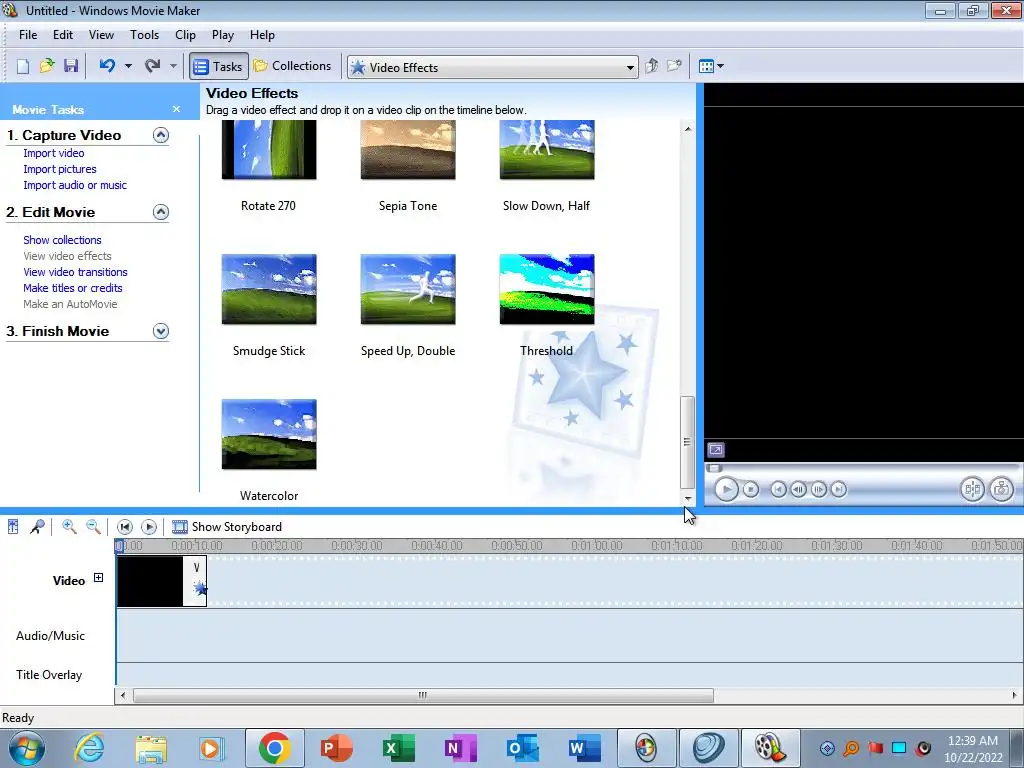Save project with the floppy disk icon
The height and width of the screenshot is (768, 1024).
[71, 66]
